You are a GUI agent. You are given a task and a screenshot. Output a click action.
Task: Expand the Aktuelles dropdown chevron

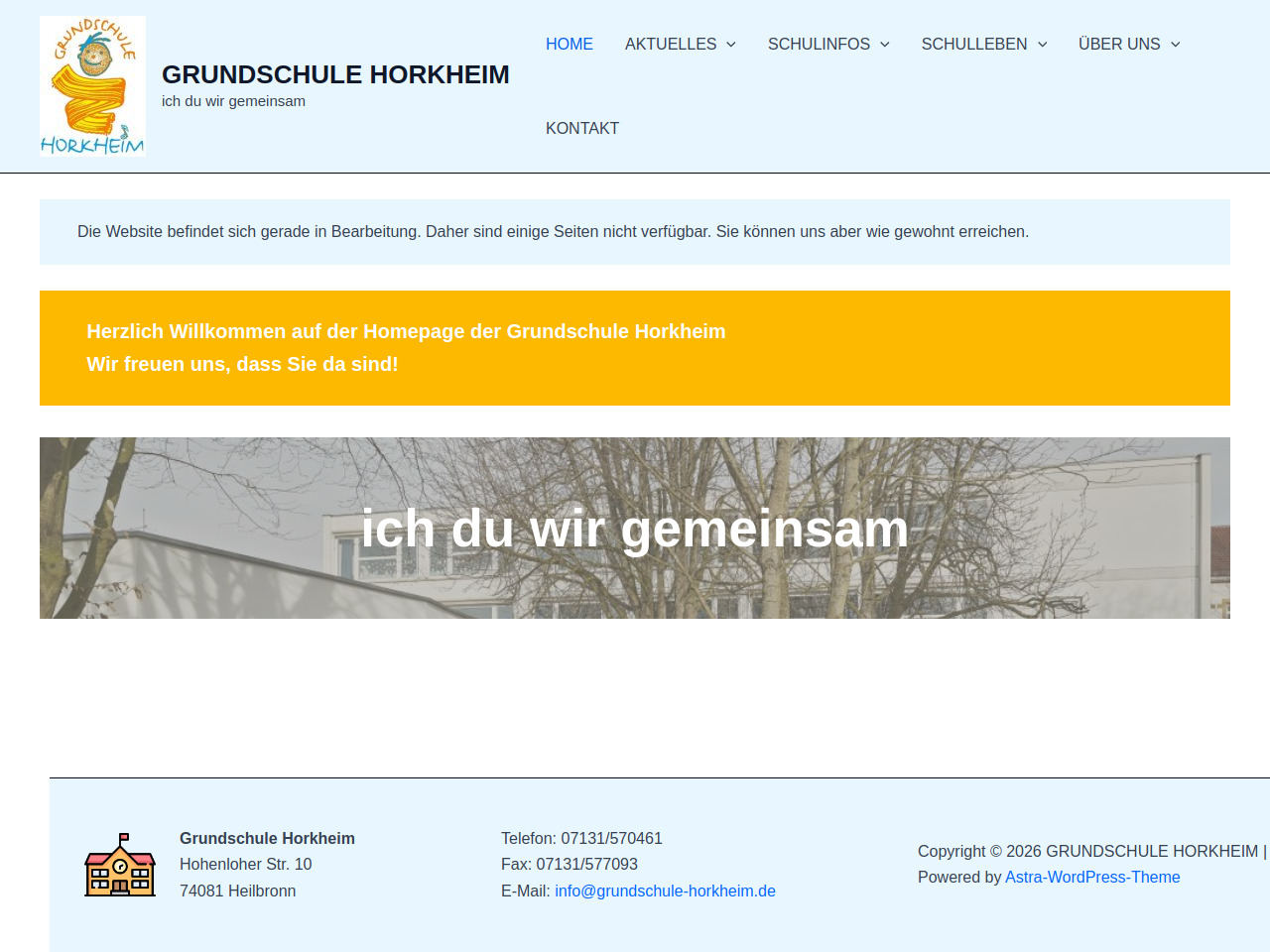(731, 45)
